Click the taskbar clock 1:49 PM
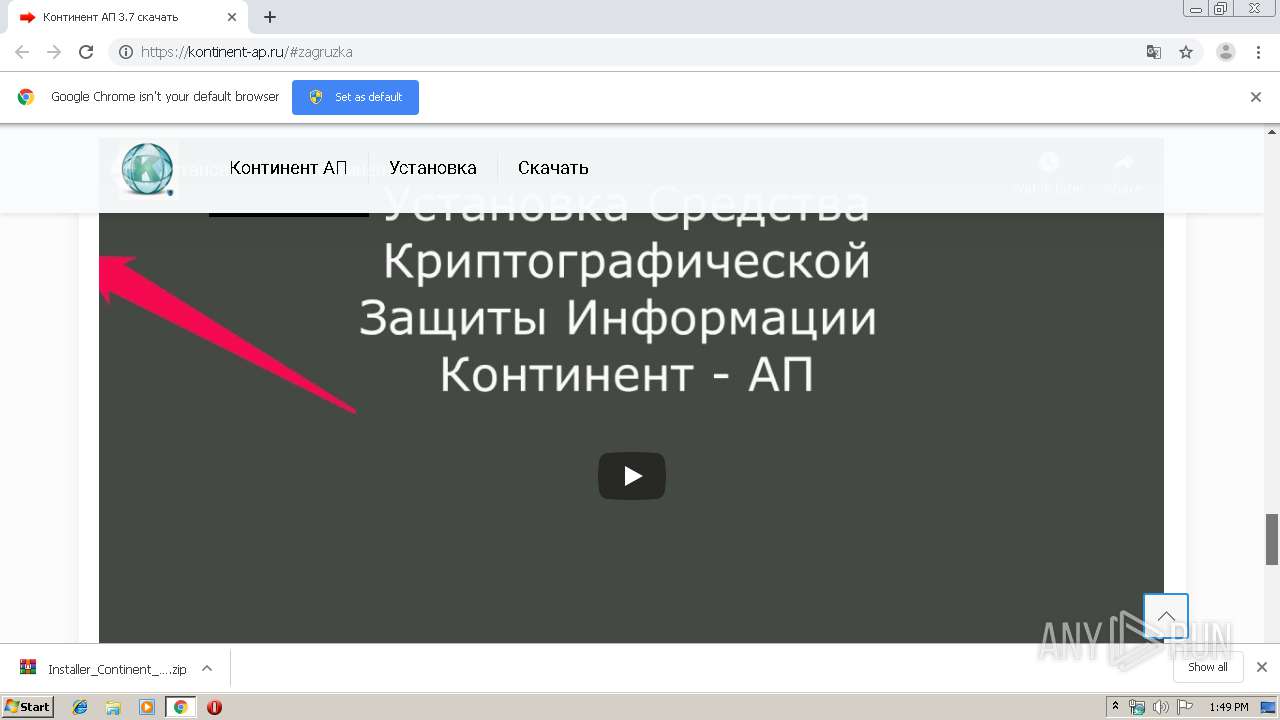The width and height of the screenshot is (1280, 720). tap(1229, 707)
